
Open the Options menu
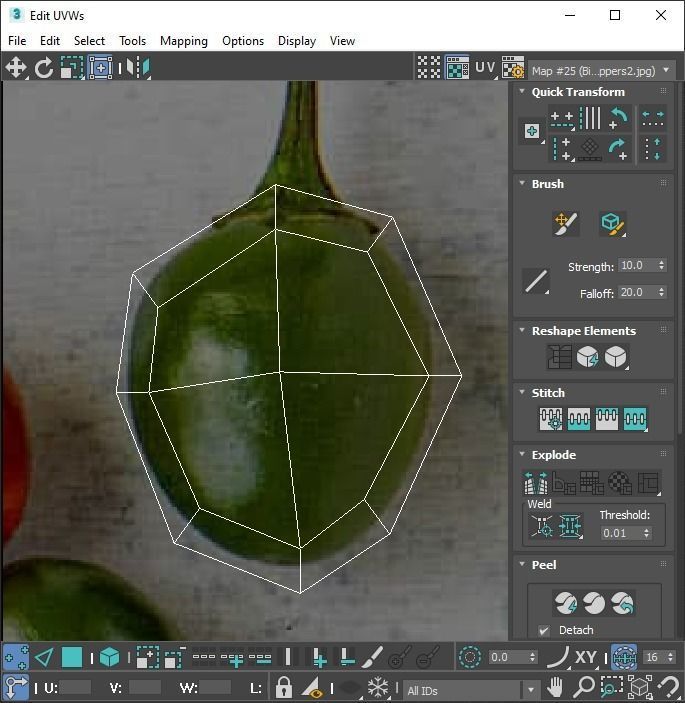click(x=243, y=41)
